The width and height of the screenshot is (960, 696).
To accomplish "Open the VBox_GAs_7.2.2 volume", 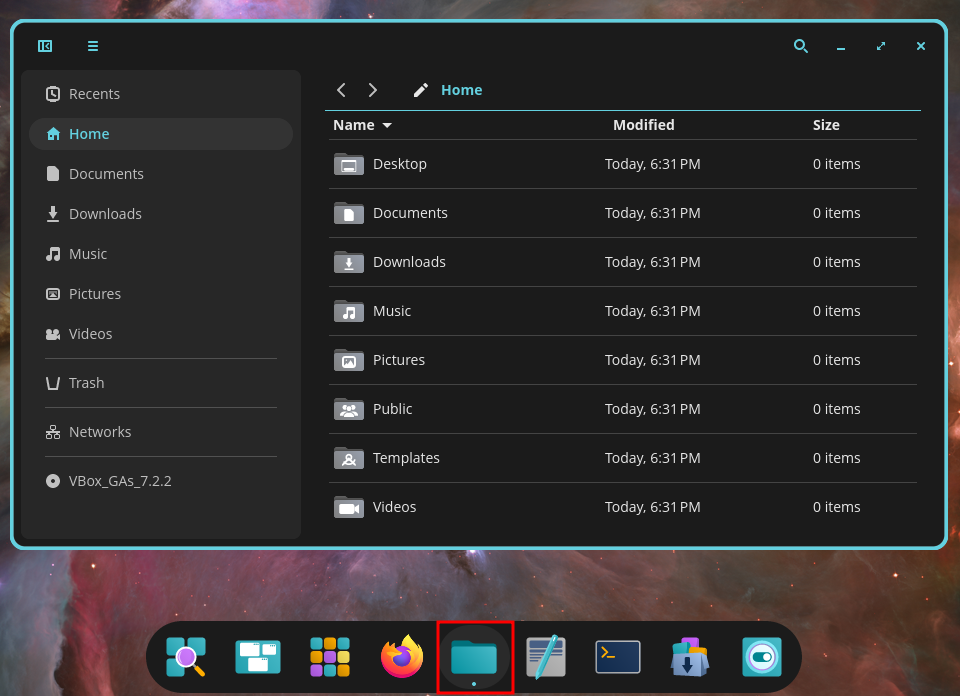I will (119, 480).
